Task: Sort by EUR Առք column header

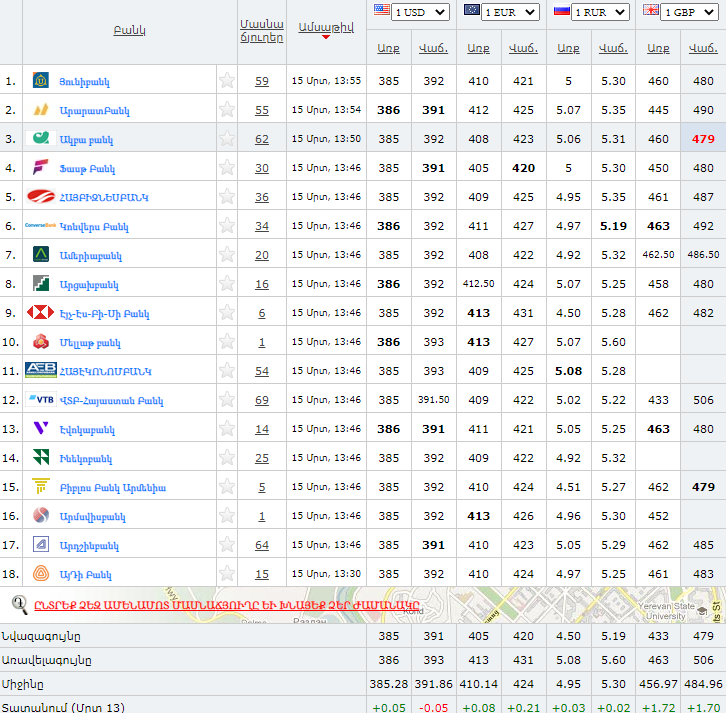Action: (x=478, y=48)
